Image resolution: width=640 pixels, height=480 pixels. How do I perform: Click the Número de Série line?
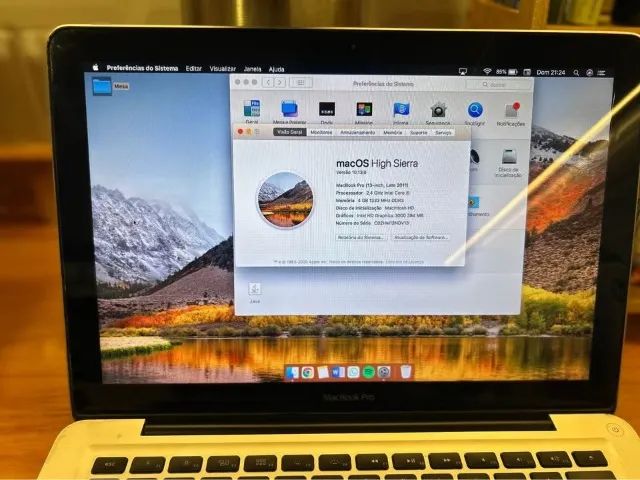pyautogui.click(x=372, y=223)
